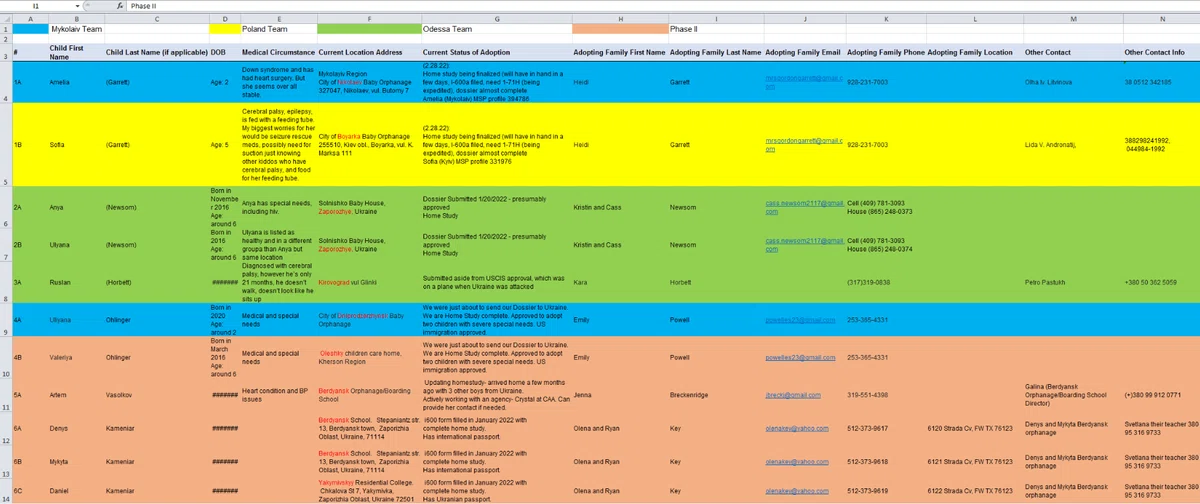Select the 'Petro Pastukh' contact cell
1200x504 pixels.
point(1073,282)
